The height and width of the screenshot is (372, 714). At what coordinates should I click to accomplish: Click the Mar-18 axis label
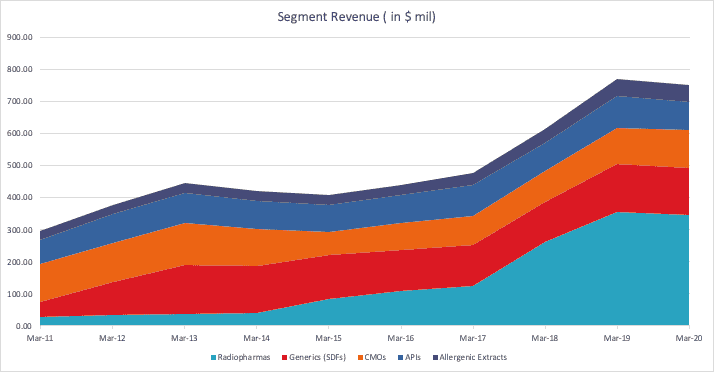coord(545,338)
